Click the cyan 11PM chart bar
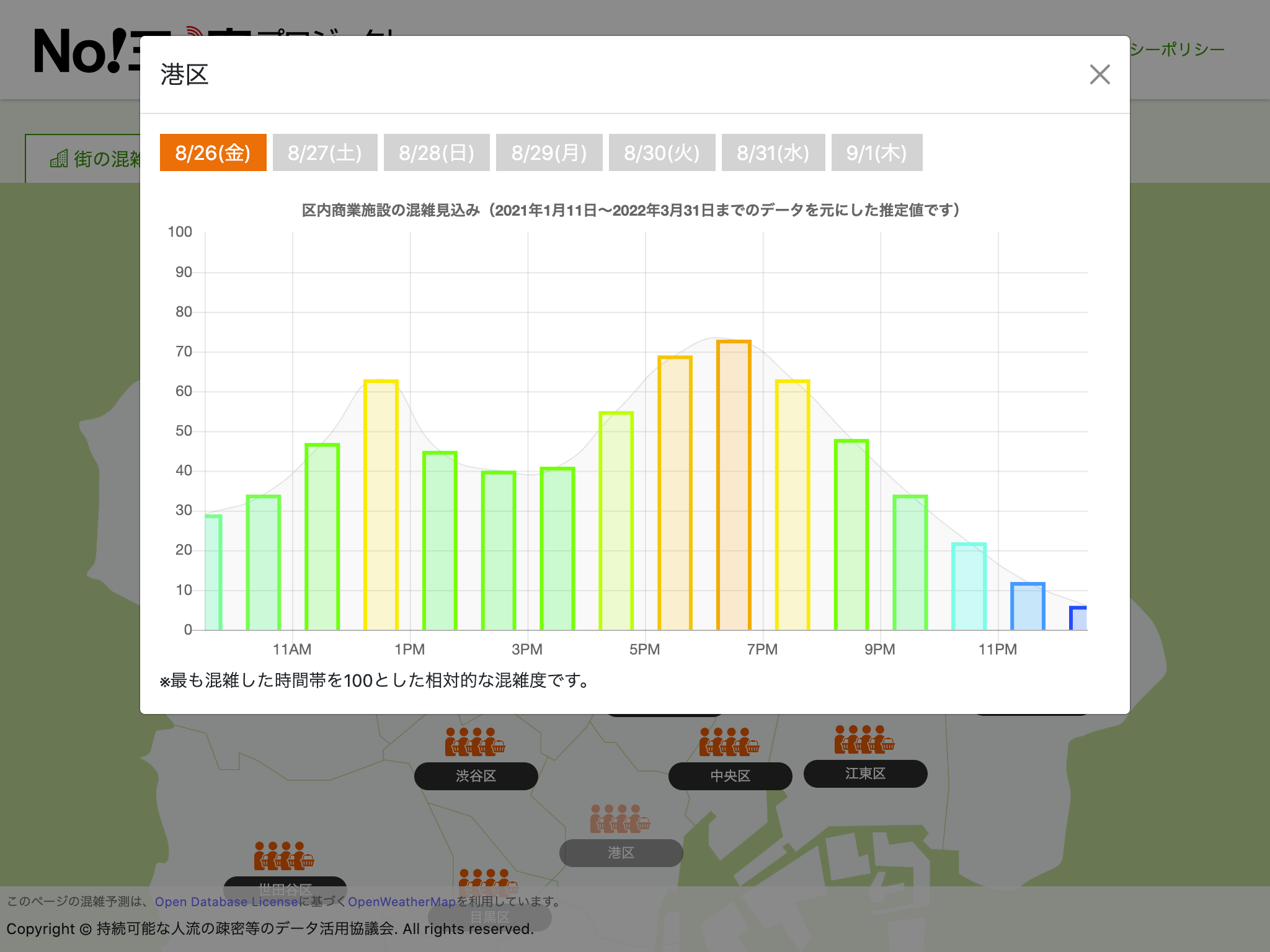This screenshot has height=952, width=1270. 969,587
